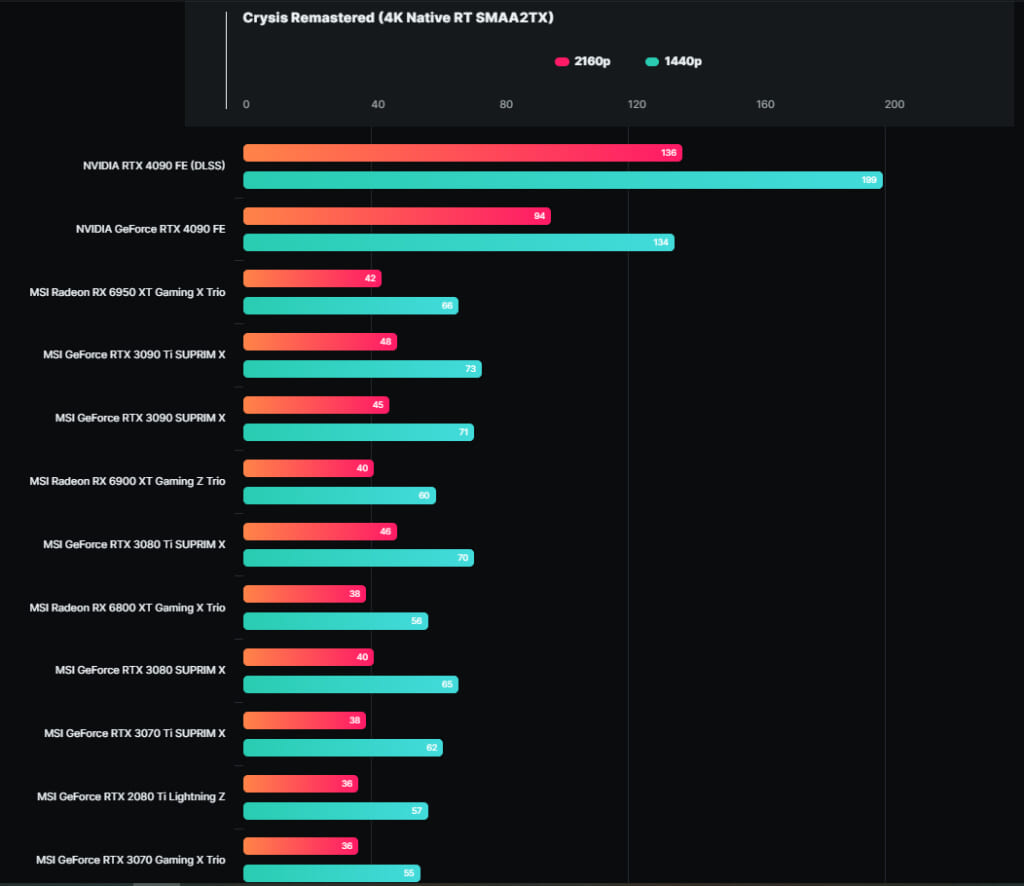This screenshot has height=886, width=1024.
Task: Pick the 1440p bar for RTX 3070 Gaming X Trio
Action: (332, 874)
